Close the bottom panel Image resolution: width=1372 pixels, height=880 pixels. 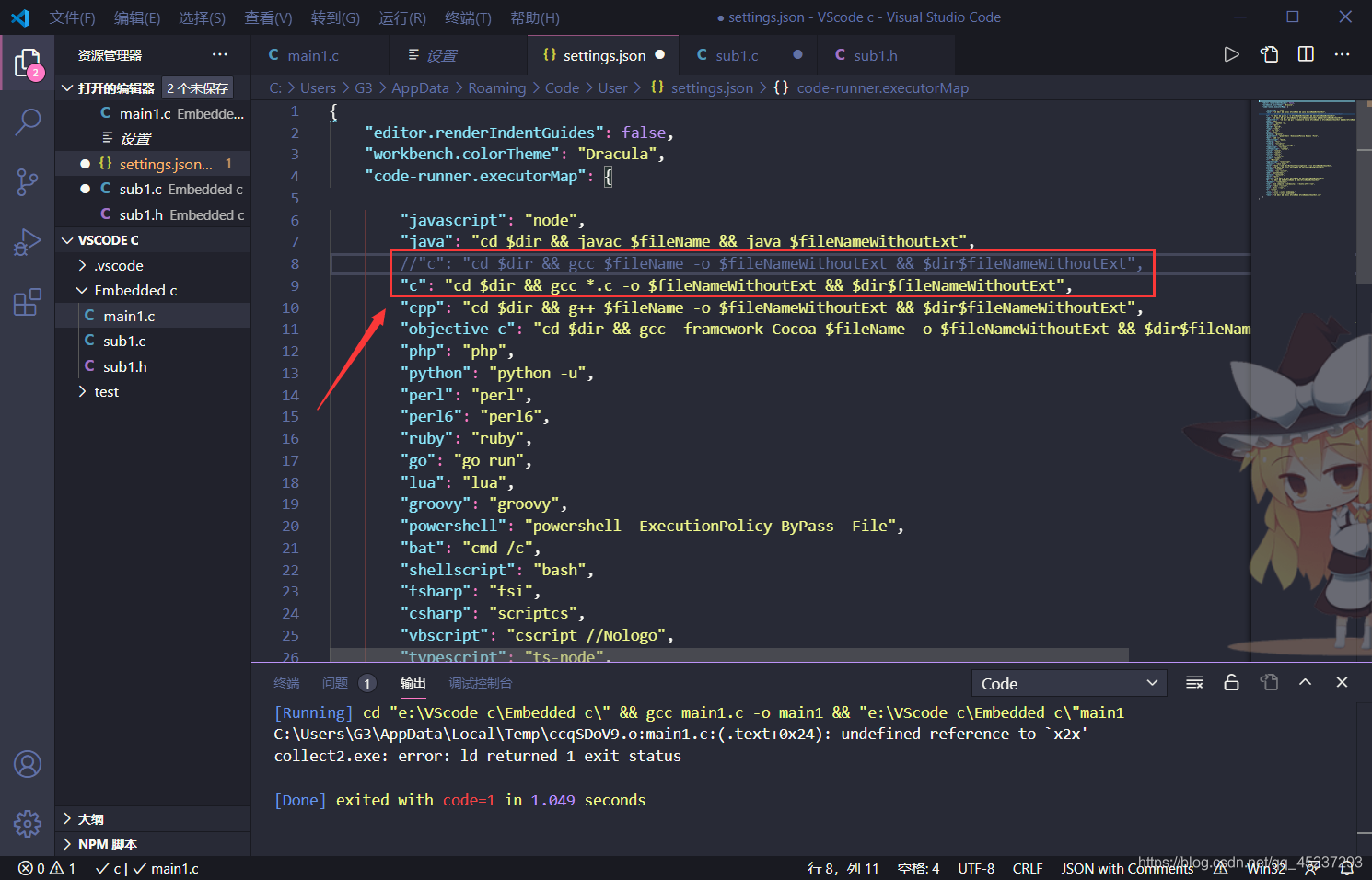click(1342, 683)
